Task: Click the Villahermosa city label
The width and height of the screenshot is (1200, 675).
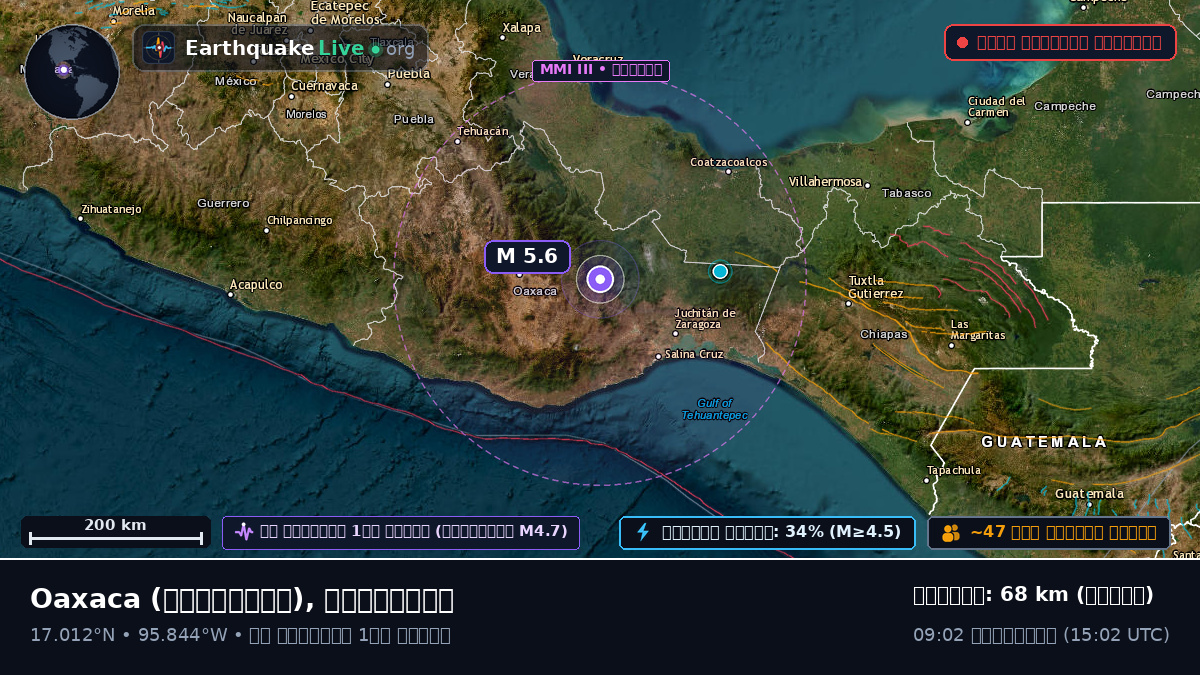Action: coord(825,182)
